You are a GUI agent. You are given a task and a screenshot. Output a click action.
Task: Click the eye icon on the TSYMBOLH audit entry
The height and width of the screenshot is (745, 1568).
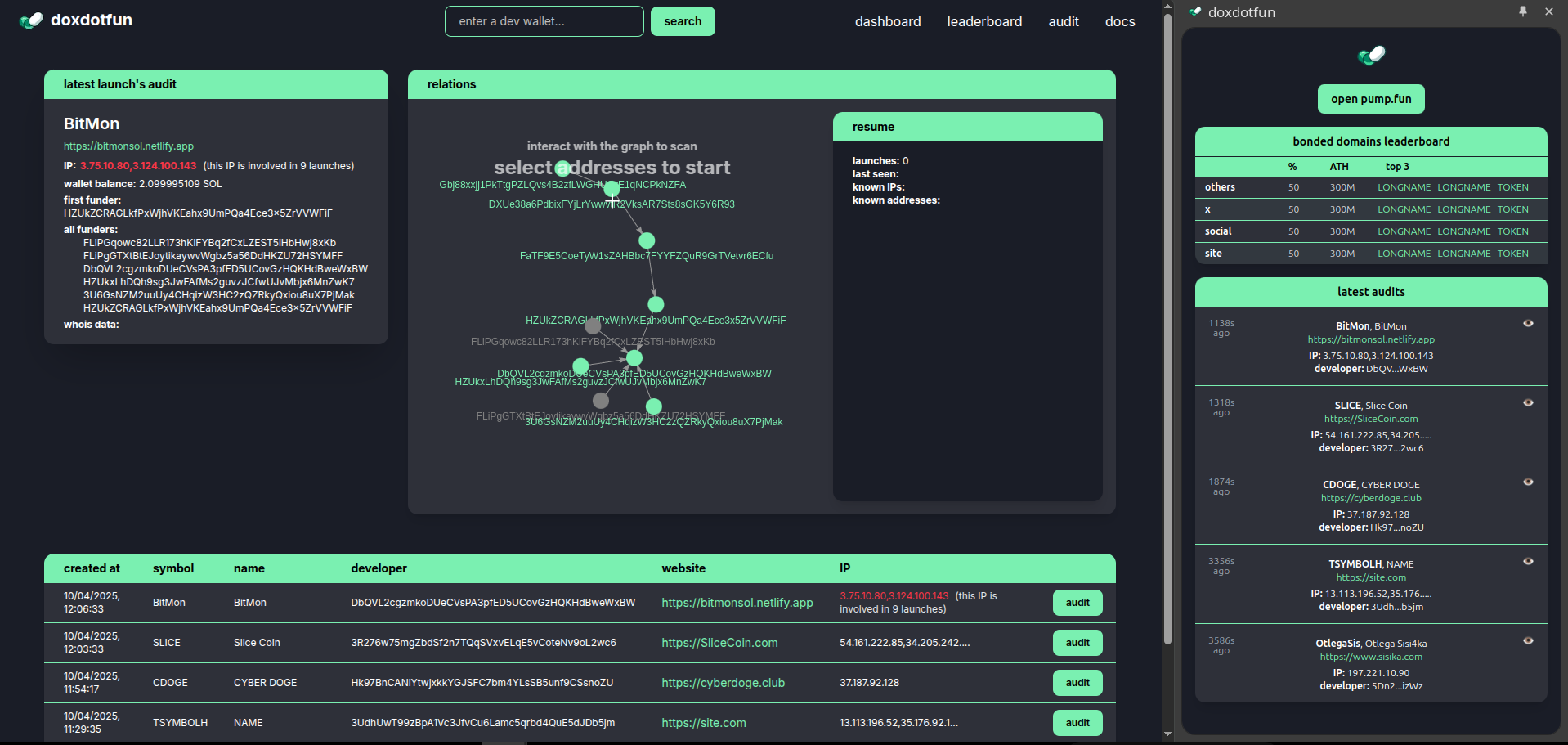coord(1529,562)
